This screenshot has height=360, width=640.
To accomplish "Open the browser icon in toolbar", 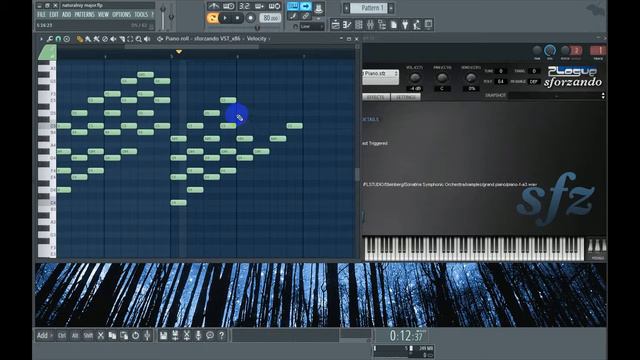I will 382,25.
